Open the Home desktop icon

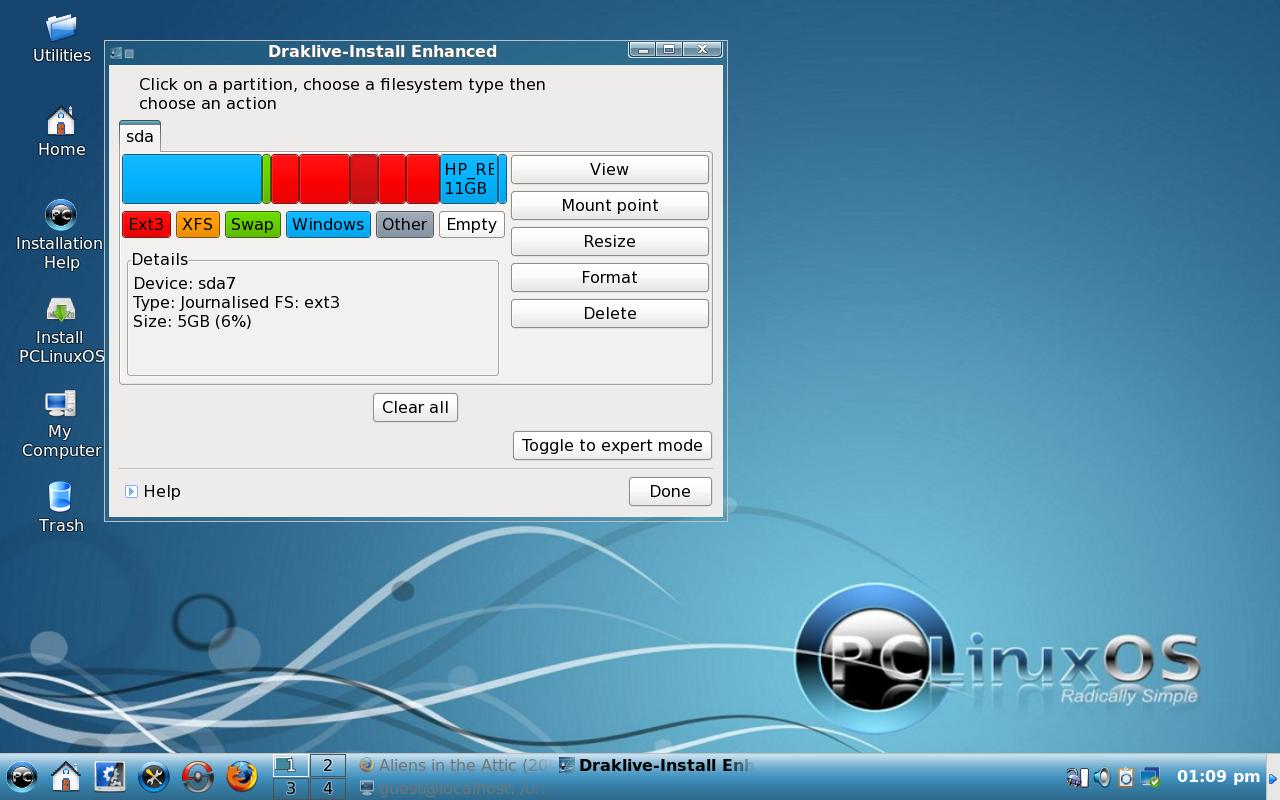tap(61, 131)
